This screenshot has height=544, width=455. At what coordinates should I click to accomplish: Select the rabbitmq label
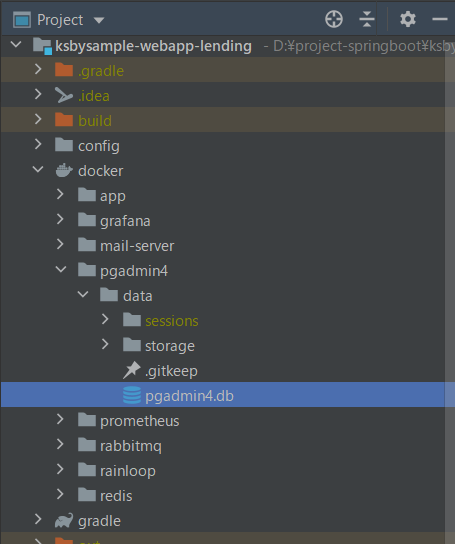(131, 446)
